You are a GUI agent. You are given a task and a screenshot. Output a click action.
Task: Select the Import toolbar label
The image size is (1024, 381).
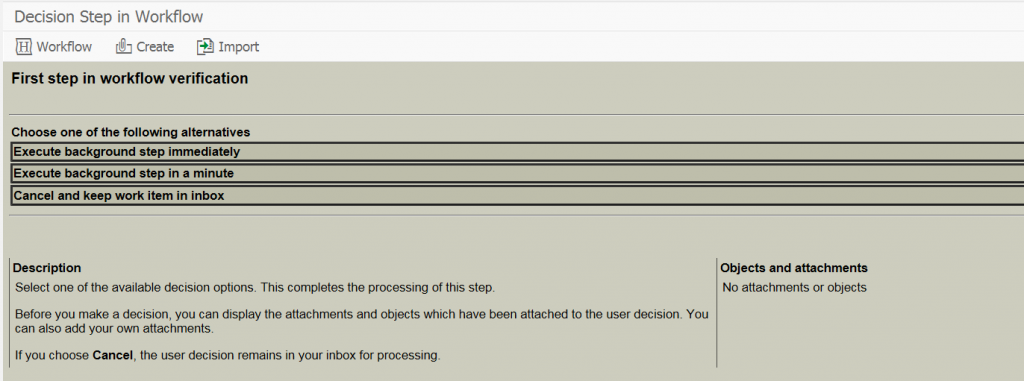(x=238, y=47)
